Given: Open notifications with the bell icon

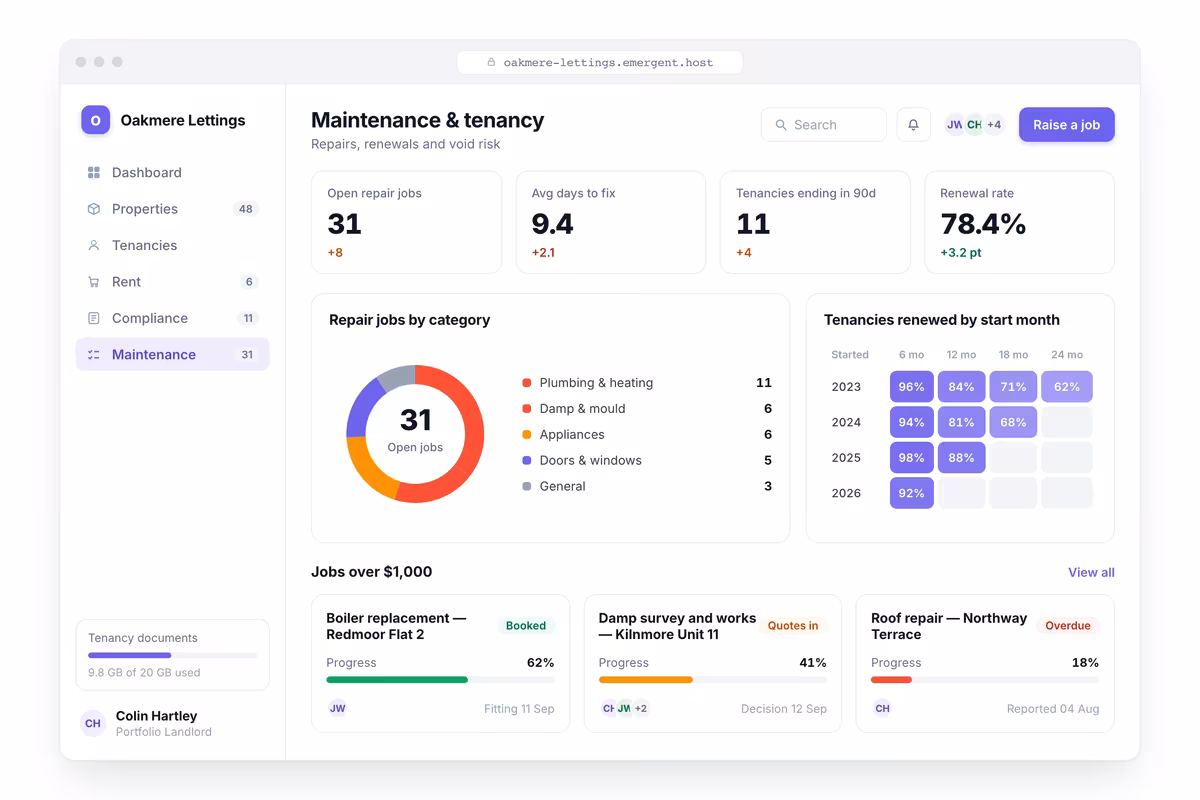Looking at the screenshot, I should [x=913, y=125].
